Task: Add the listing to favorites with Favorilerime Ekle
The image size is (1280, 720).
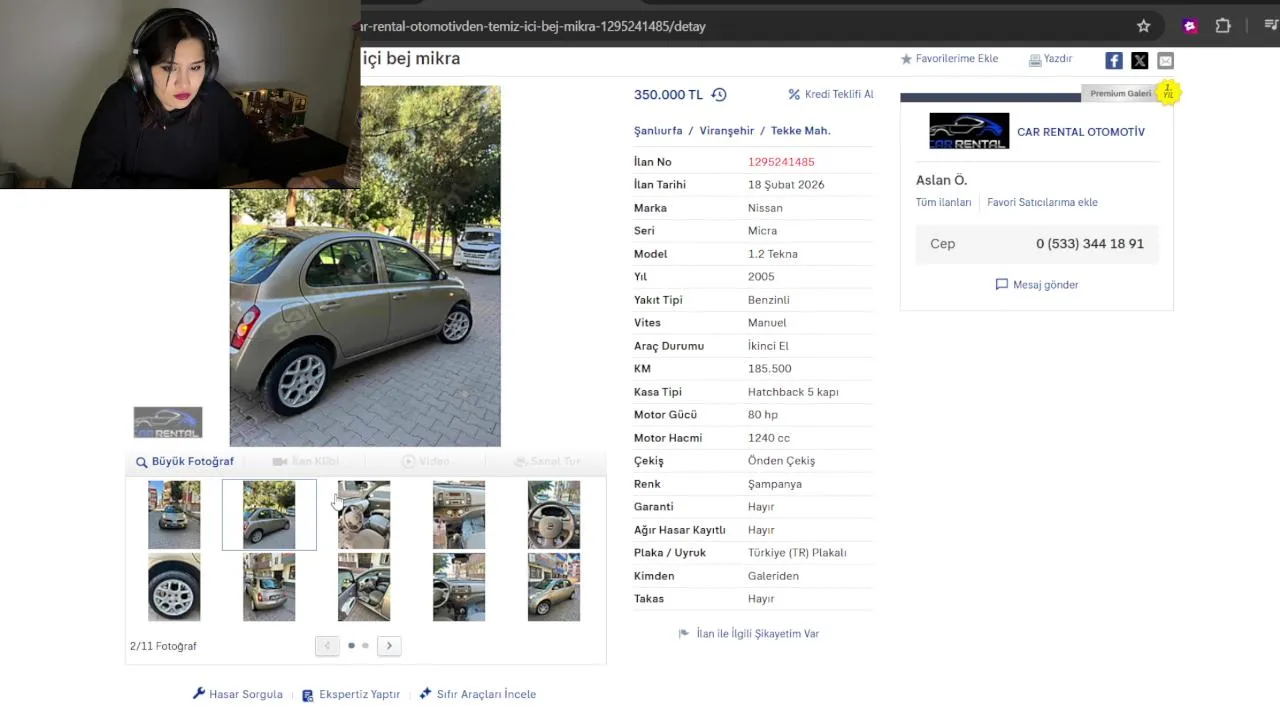Action: coord(949,59)
